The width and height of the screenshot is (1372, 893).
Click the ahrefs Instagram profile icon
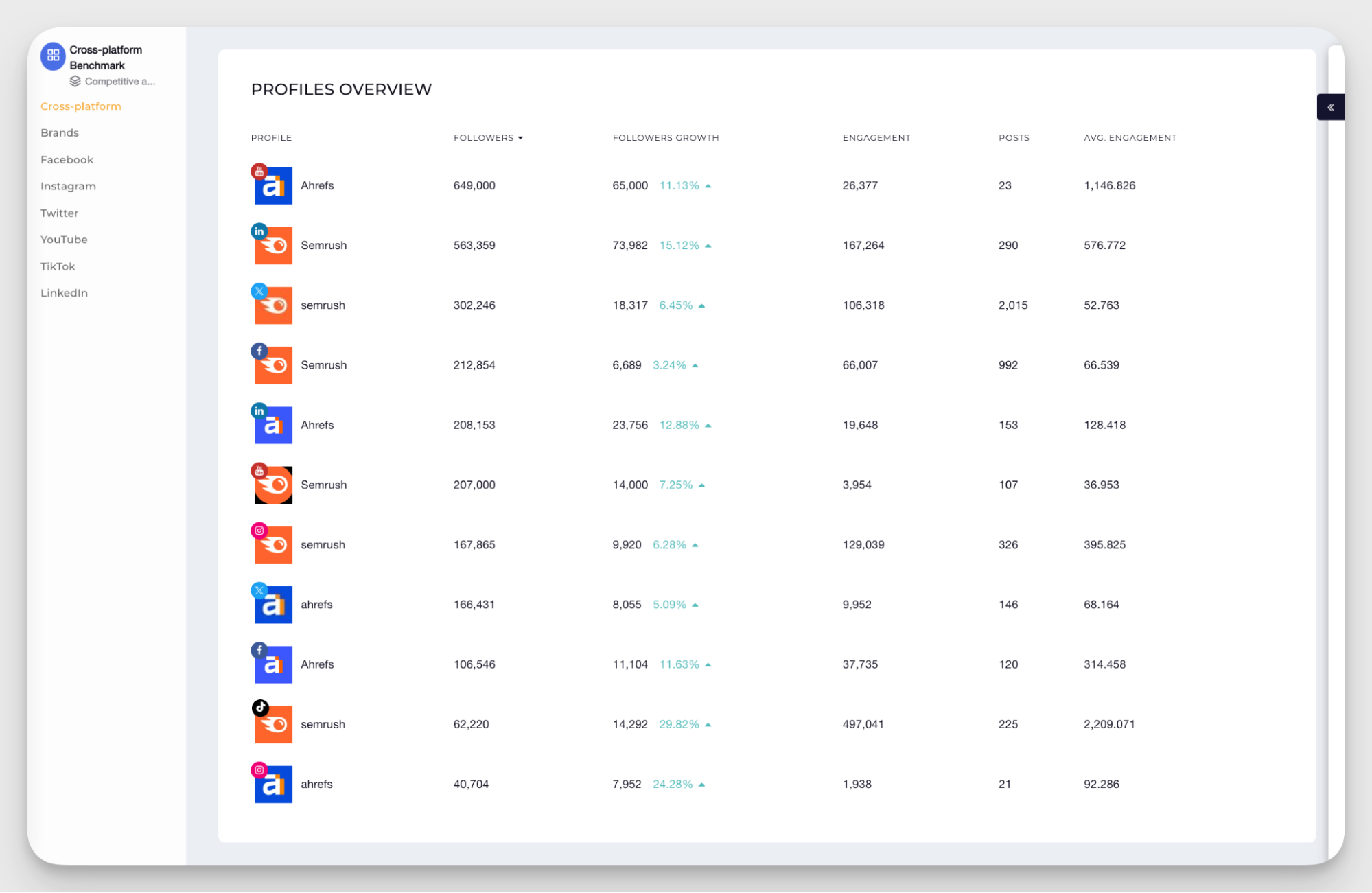tap(272, 783)
